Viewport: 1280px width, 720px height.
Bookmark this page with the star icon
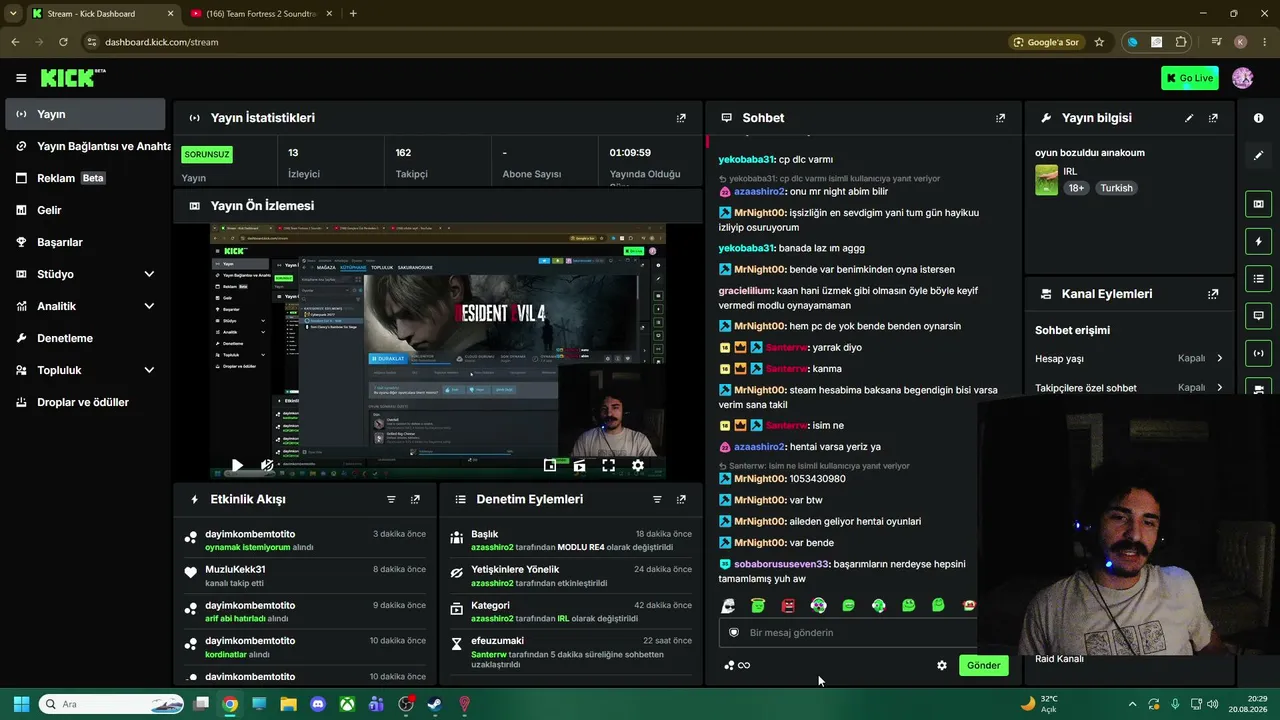tap(1099, 42)
